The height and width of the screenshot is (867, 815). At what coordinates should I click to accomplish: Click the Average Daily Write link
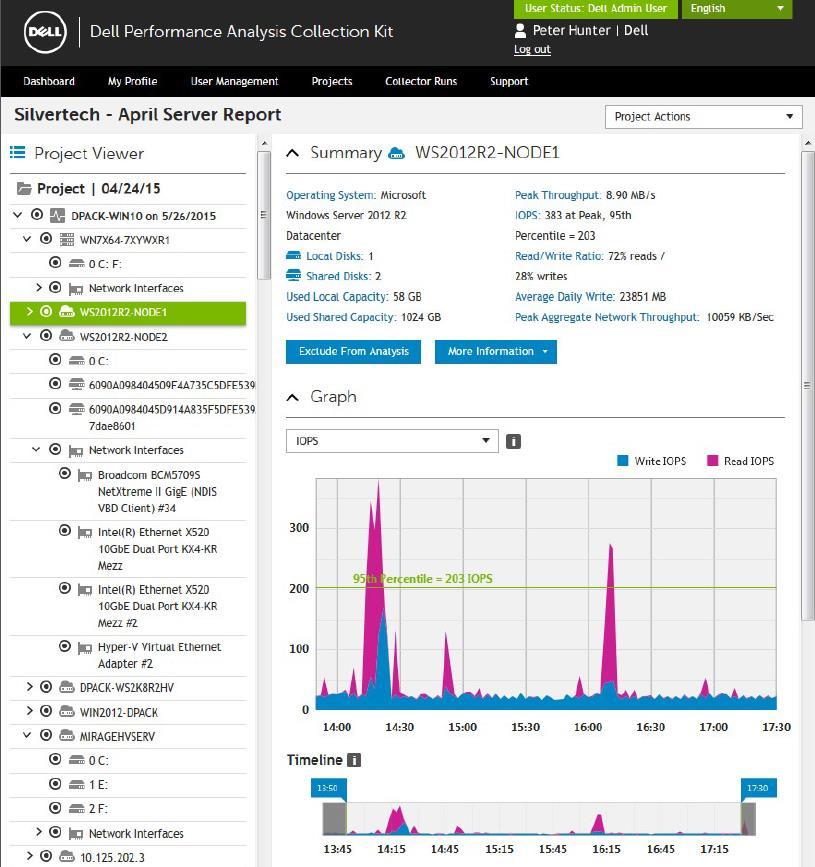(565, 297)
